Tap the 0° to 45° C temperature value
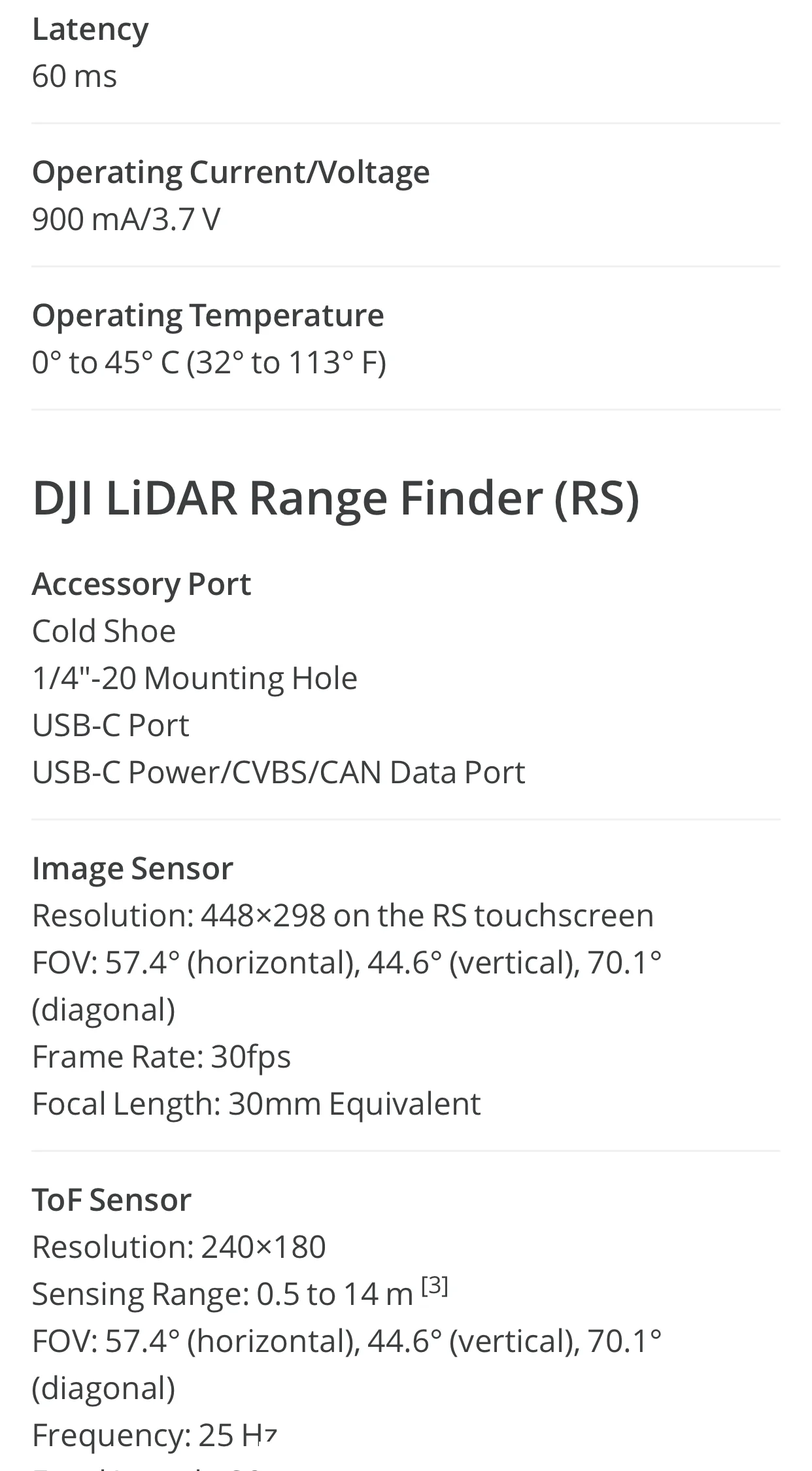The height and width of the screenshot is (1471, 812). (x=209, y=363)
